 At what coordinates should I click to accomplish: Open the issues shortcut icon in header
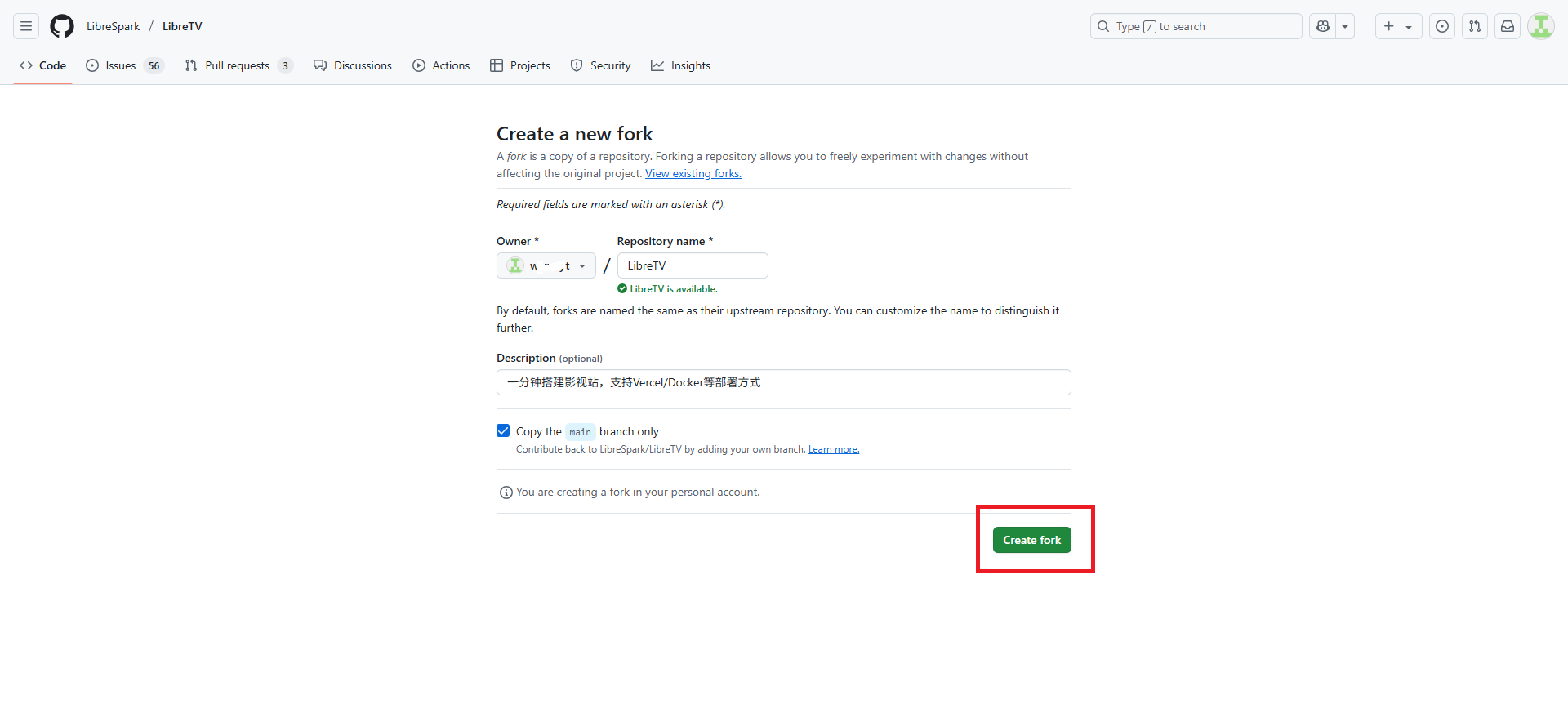tap(1442, 26)
